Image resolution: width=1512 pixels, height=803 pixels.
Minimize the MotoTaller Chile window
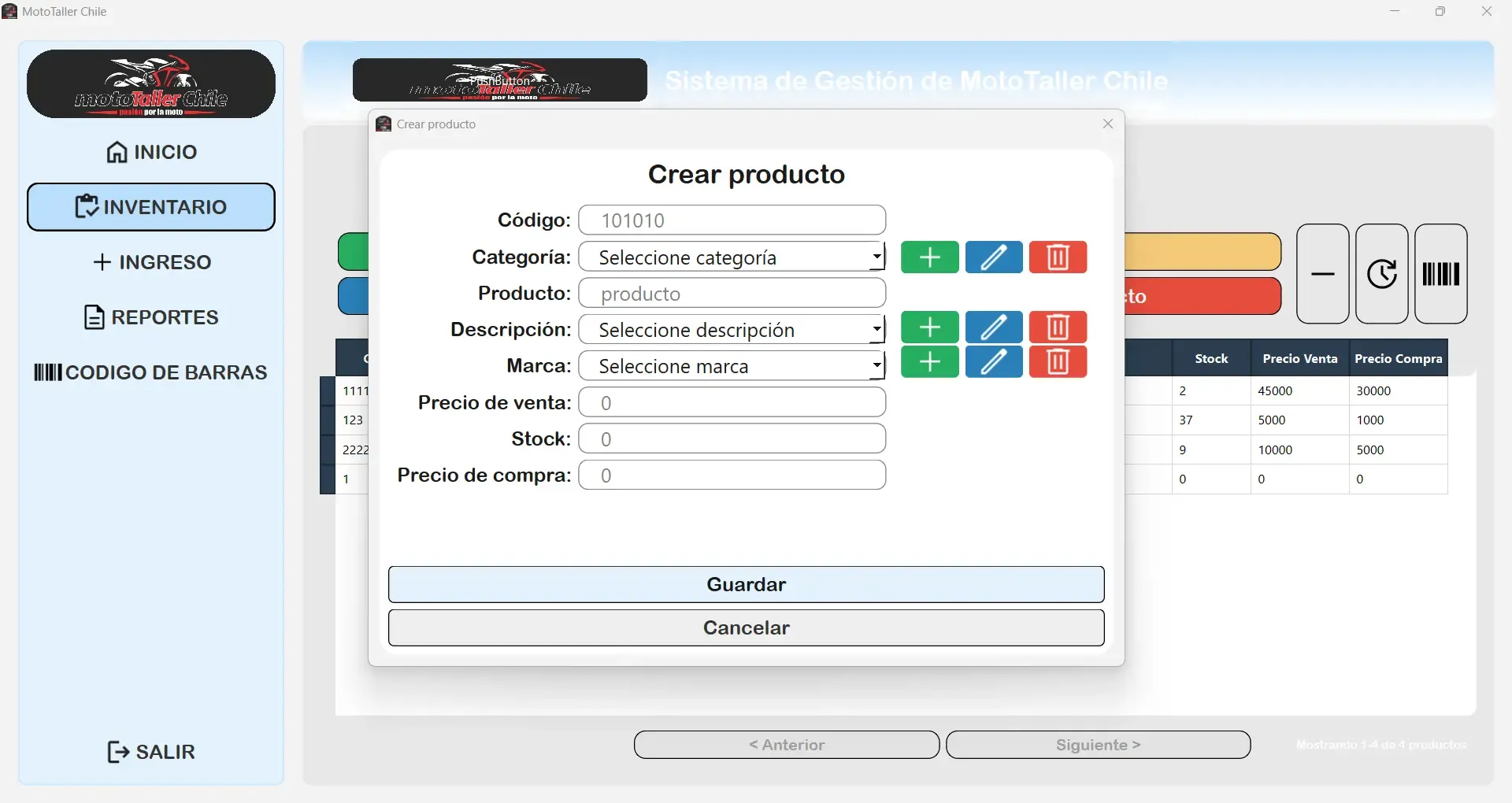1395,11
